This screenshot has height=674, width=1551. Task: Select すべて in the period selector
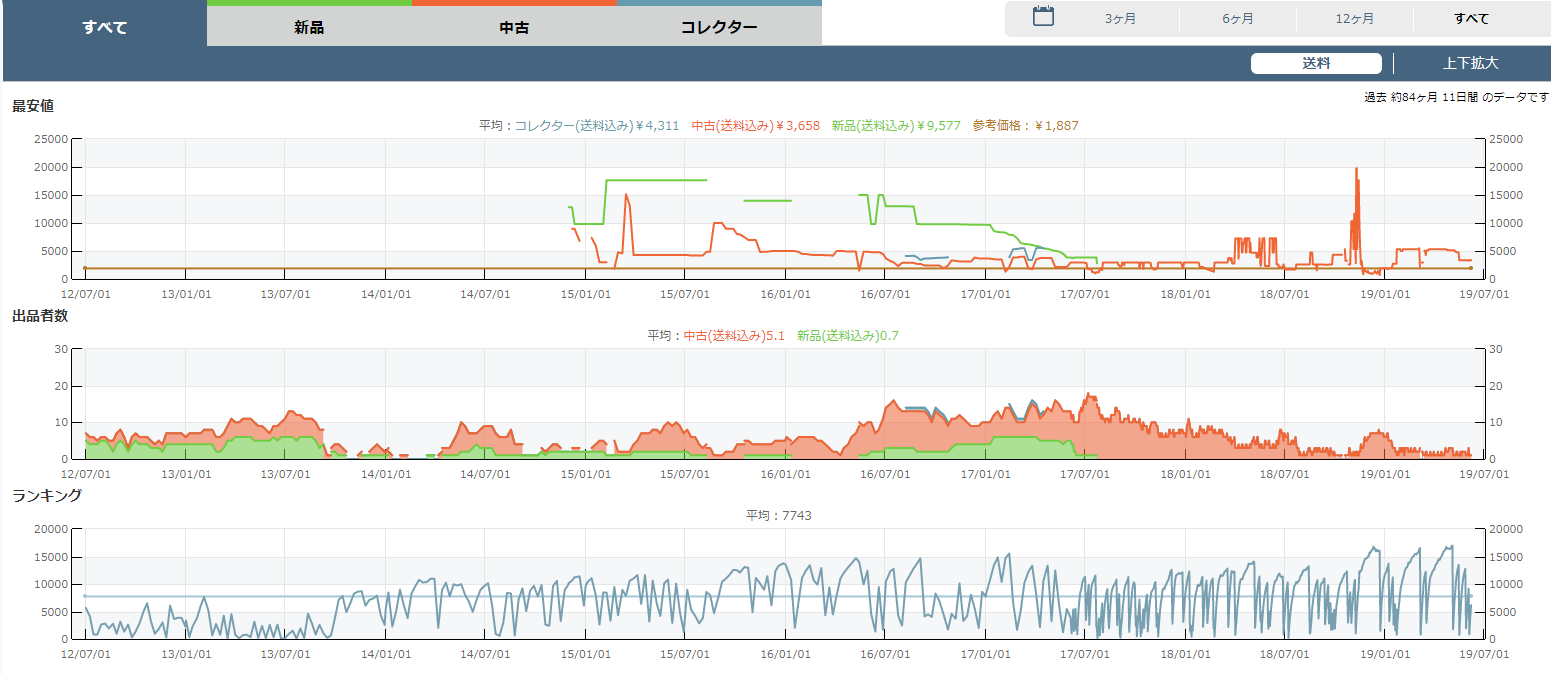tap(1471, 19)
